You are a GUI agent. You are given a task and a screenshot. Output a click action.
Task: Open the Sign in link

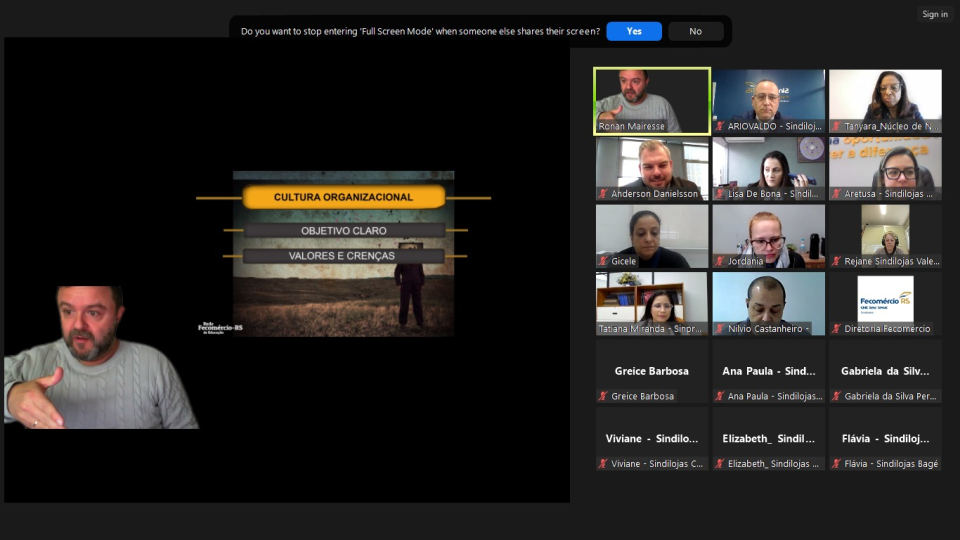pyautogui.click(x=935, y=14)
